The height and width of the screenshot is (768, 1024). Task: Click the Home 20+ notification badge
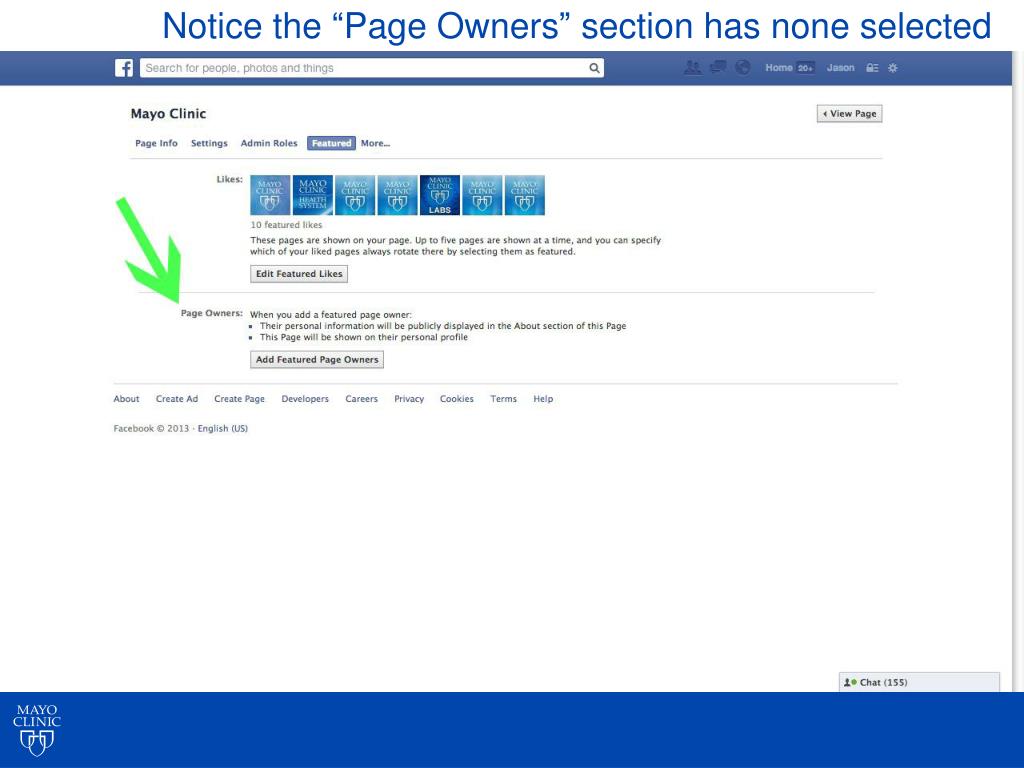click(805, 68)
